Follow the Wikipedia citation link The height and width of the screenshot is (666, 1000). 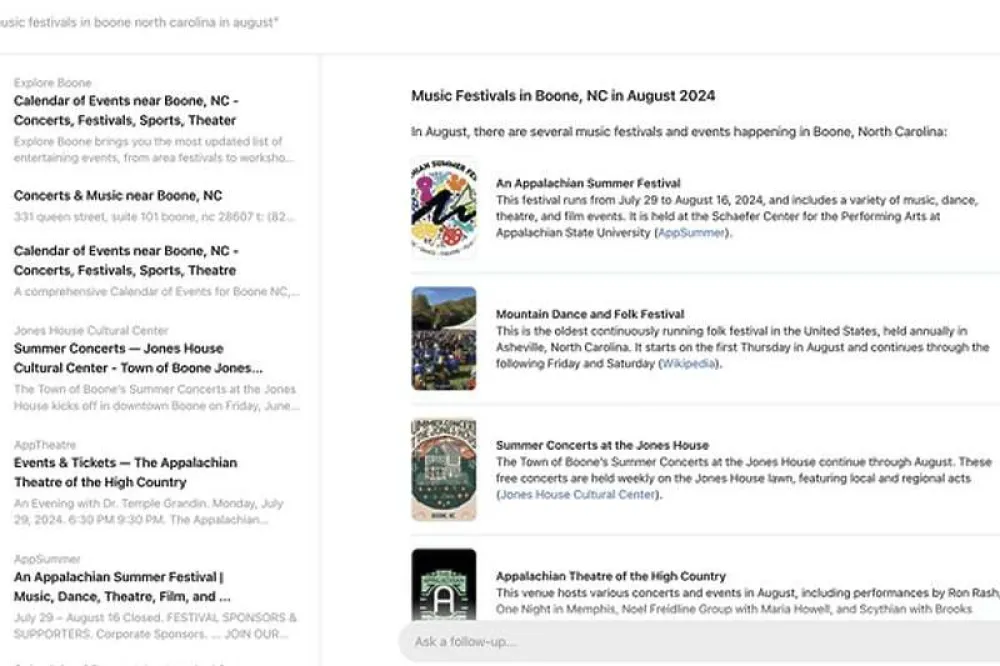click(x=688, y=364)
